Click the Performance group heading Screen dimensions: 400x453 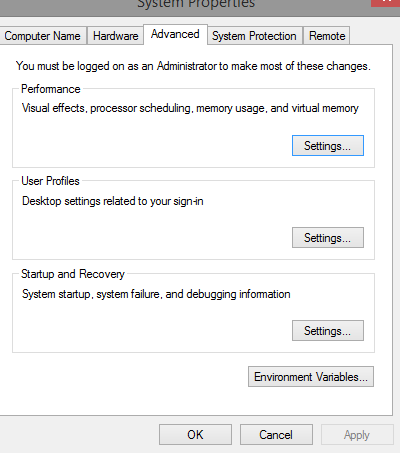(51, 89)
